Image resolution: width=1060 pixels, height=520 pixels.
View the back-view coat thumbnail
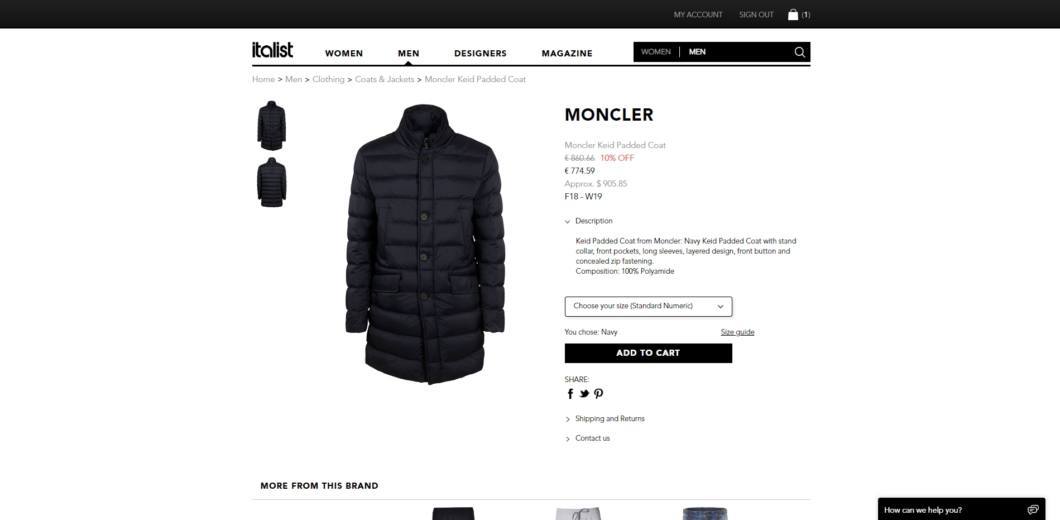click(271, 183)
